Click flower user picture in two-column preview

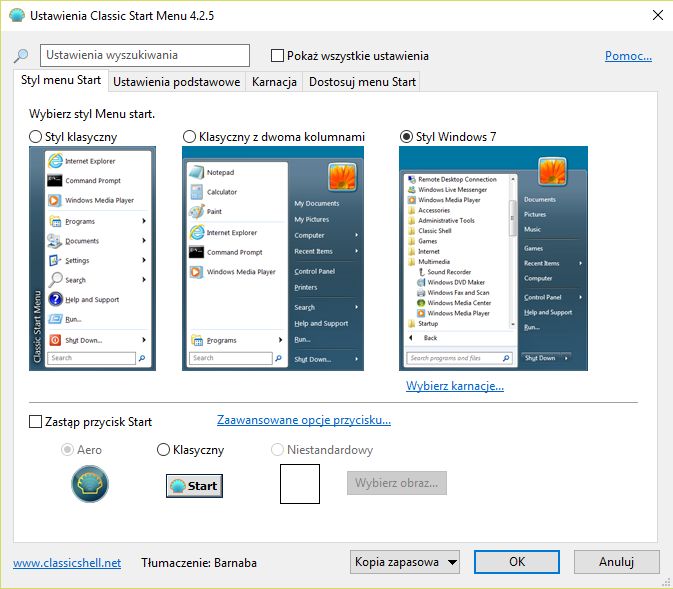pos(342,177)
